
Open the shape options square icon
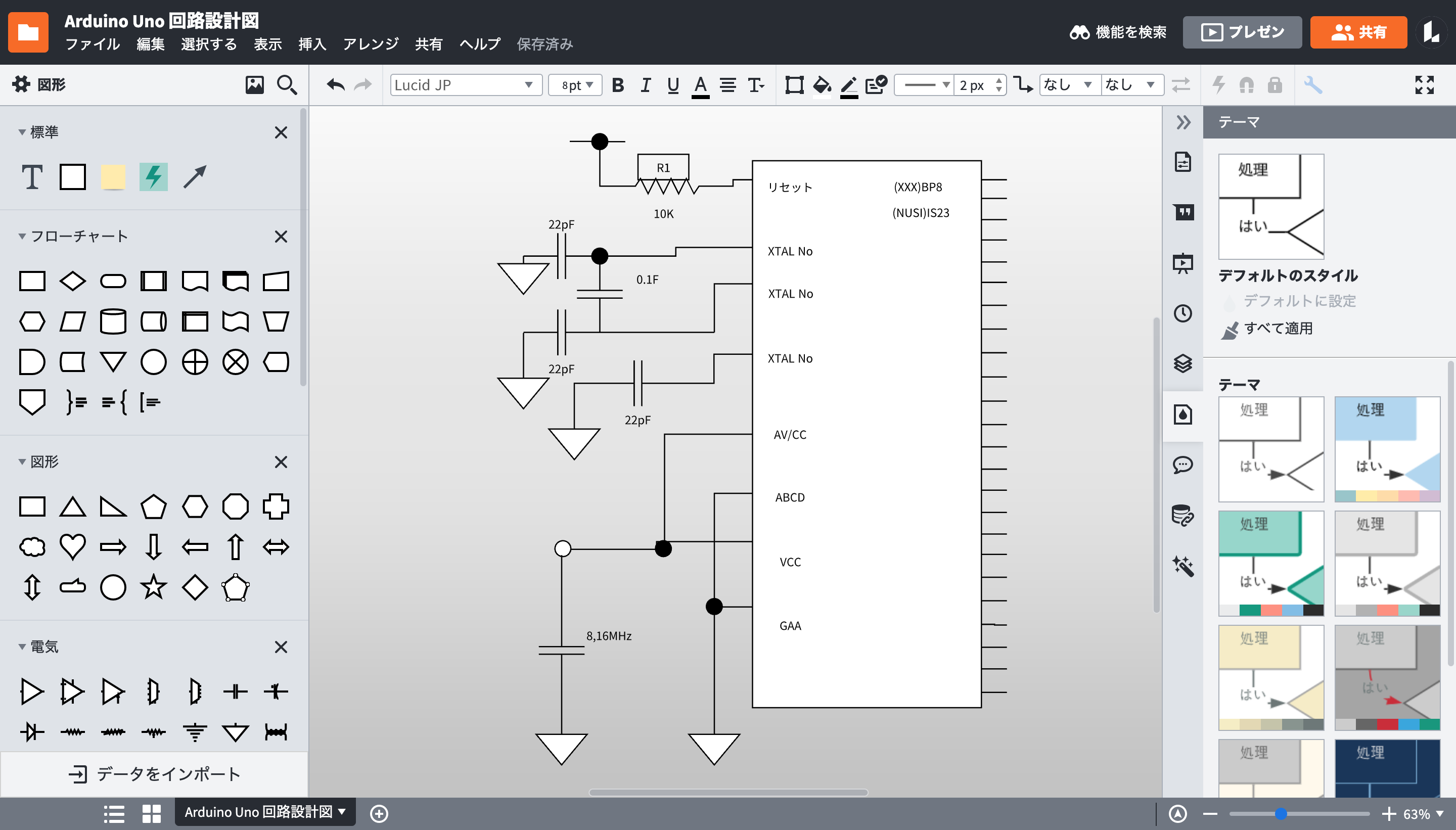(794, 85)
